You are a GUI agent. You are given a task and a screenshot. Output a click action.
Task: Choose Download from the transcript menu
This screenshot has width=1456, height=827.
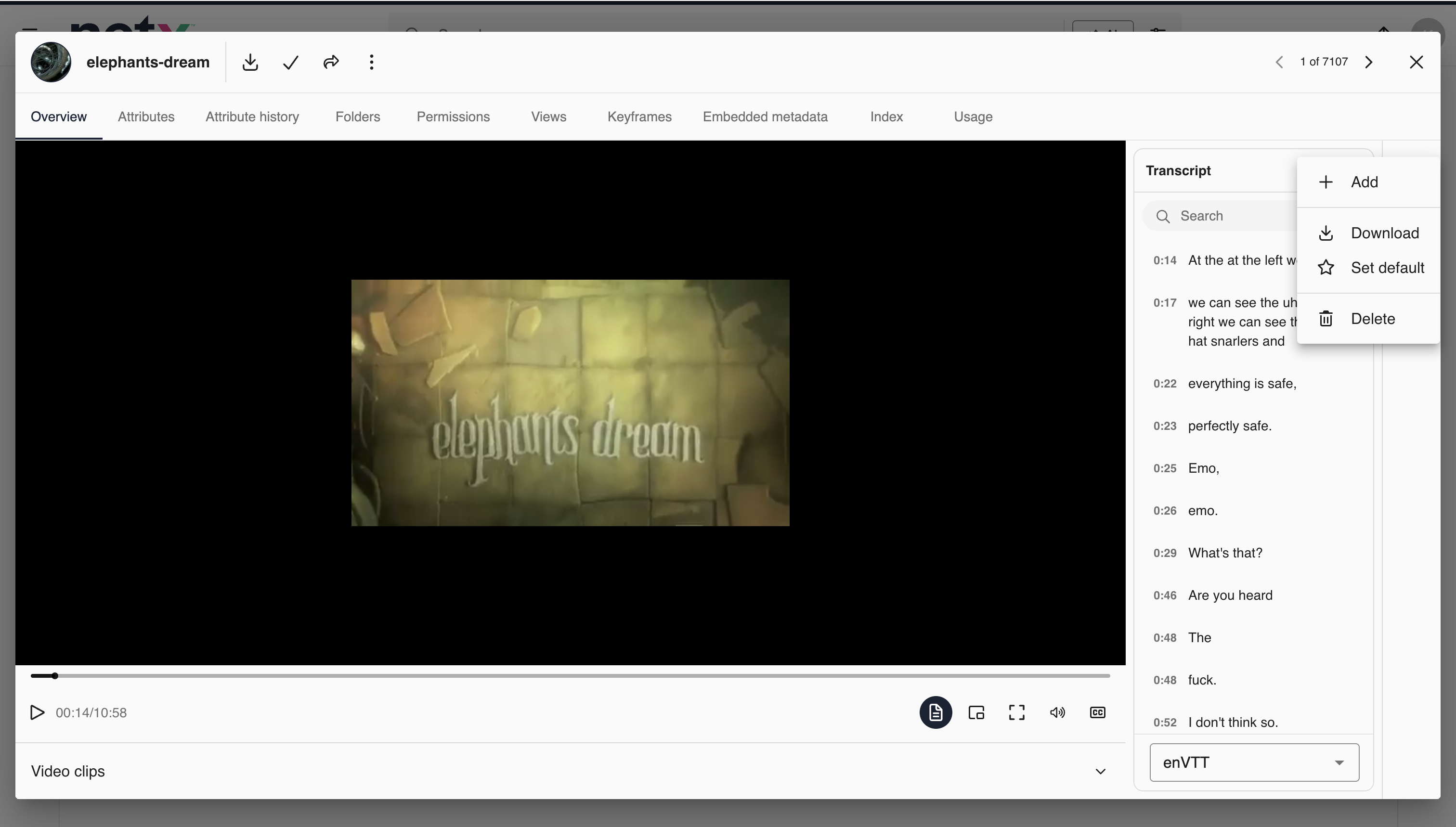click(x=1368, y=233)
